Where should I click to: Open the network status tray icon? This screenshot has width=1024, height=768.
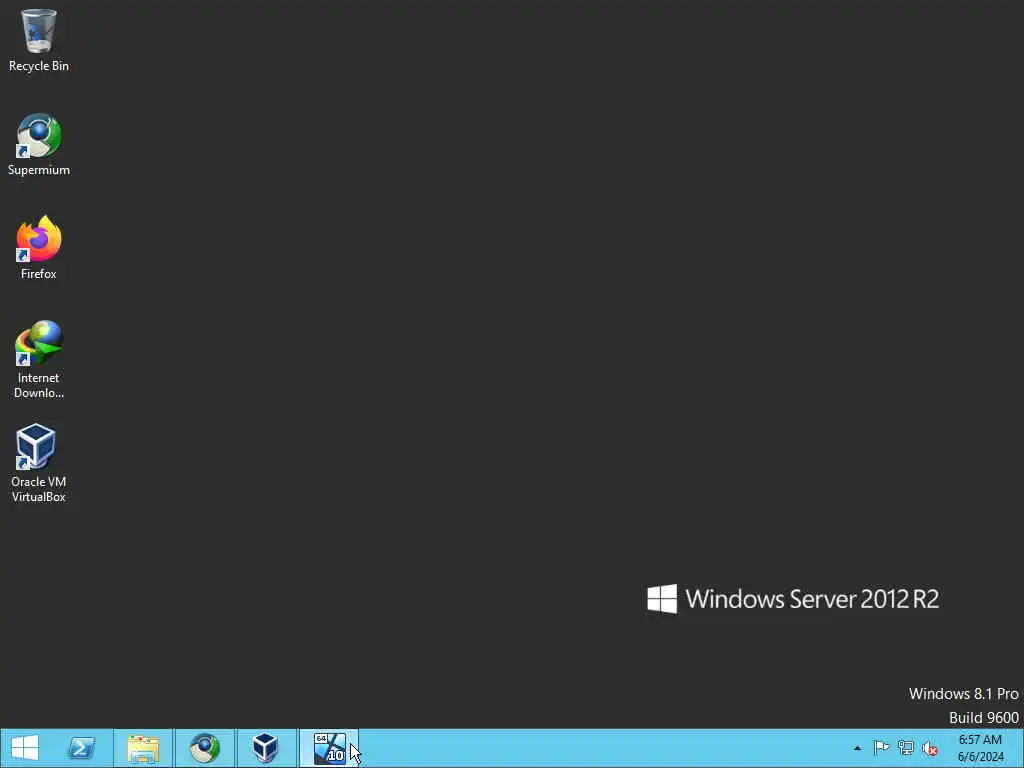click(905, 748)
